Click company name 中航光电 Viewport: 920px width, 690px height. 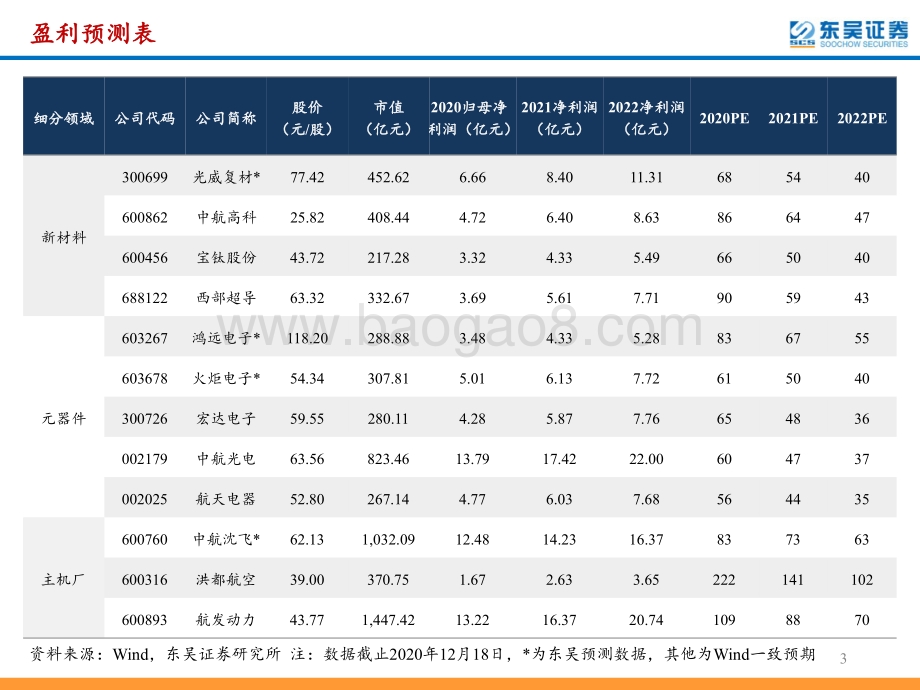pos(226,459)
